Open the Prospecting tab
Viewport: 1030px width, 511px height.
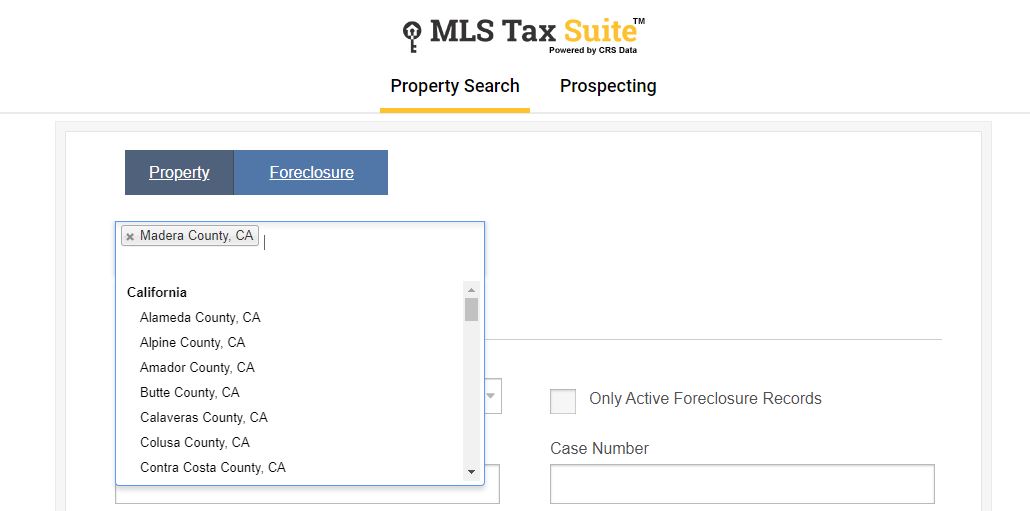coord(608,86)
